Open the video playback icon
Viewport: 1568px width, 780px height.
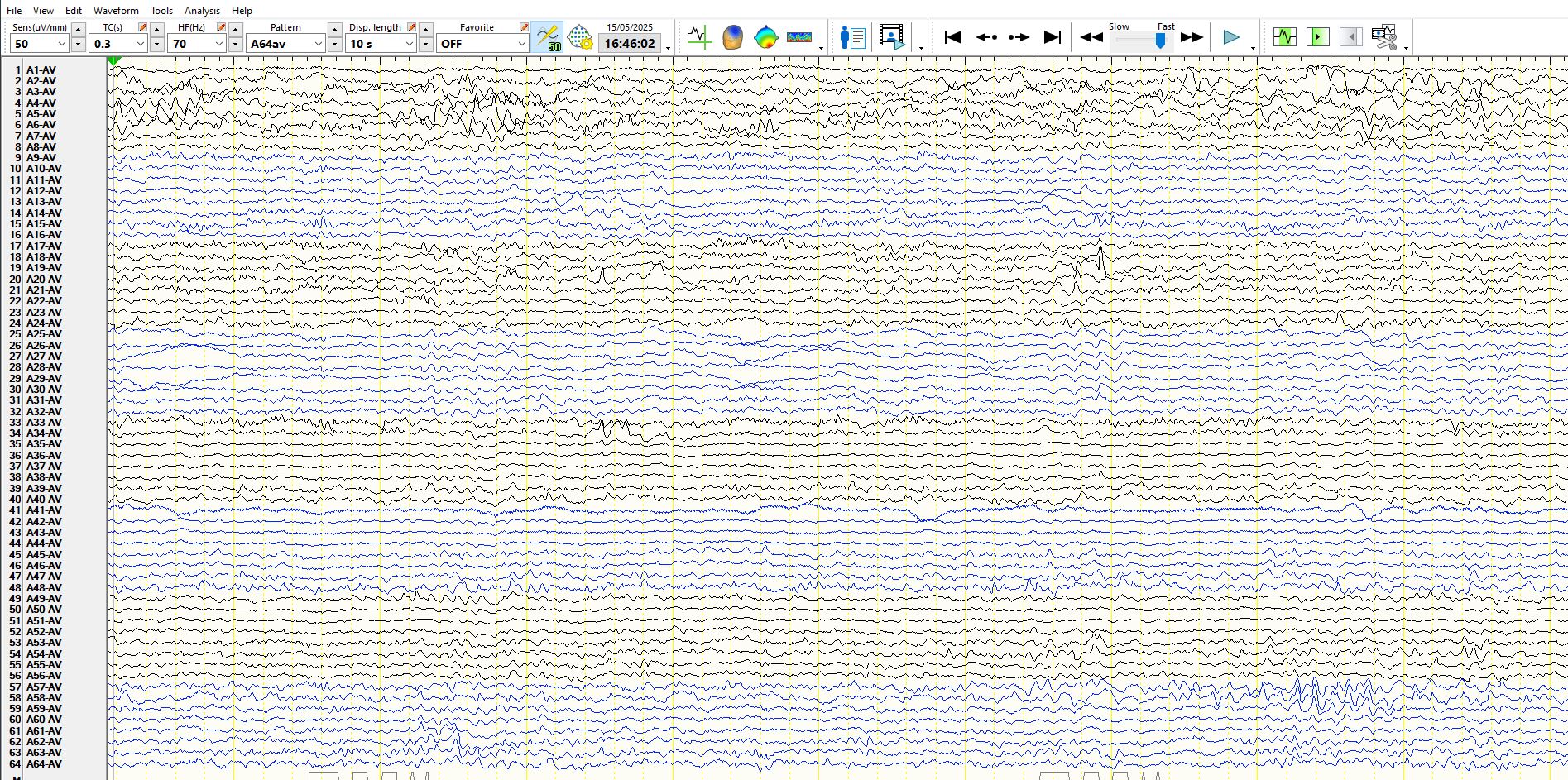point(891,37)
